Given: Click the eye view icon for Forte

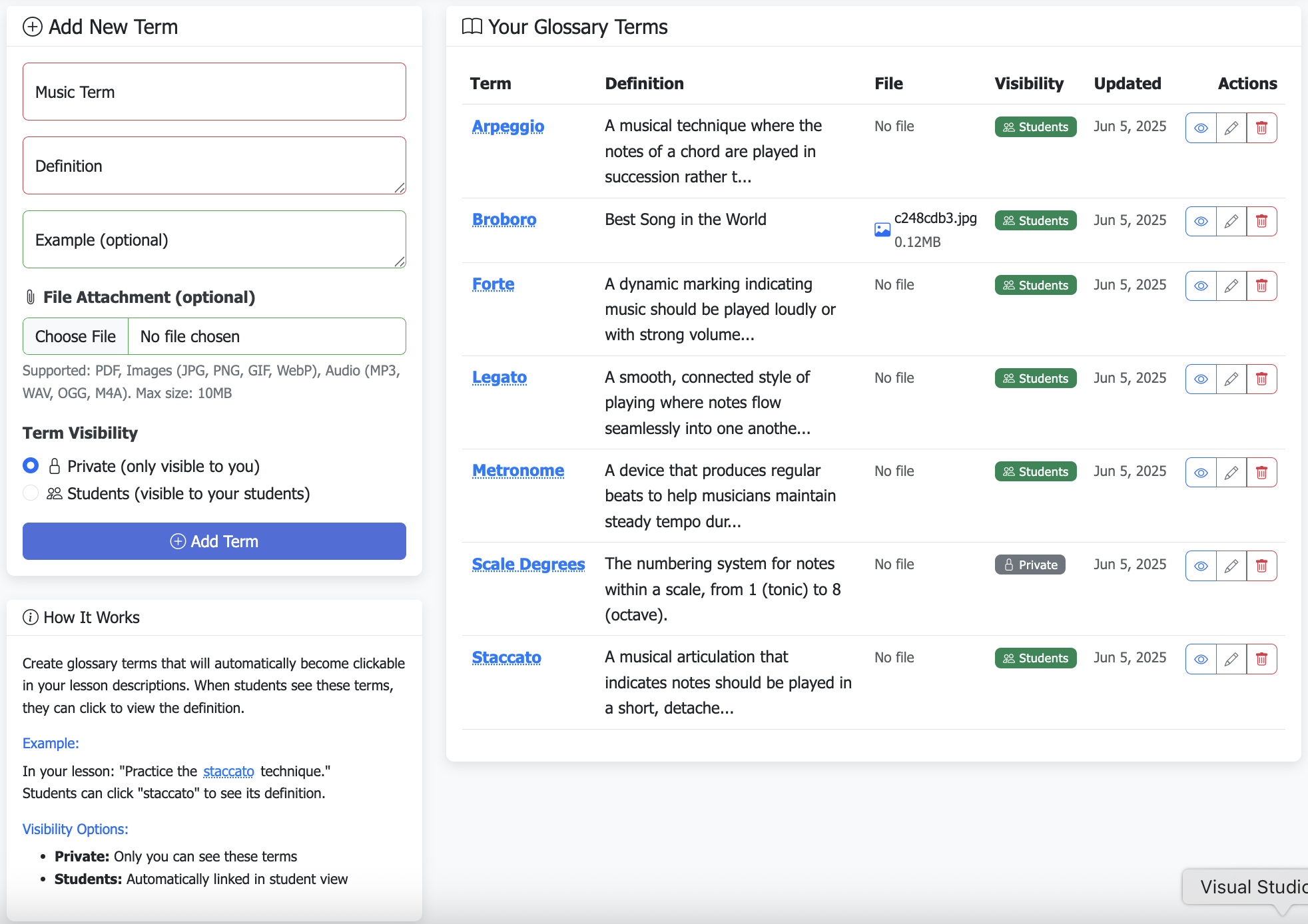Looking at the screenshot, I should (x=1201, y=286).
